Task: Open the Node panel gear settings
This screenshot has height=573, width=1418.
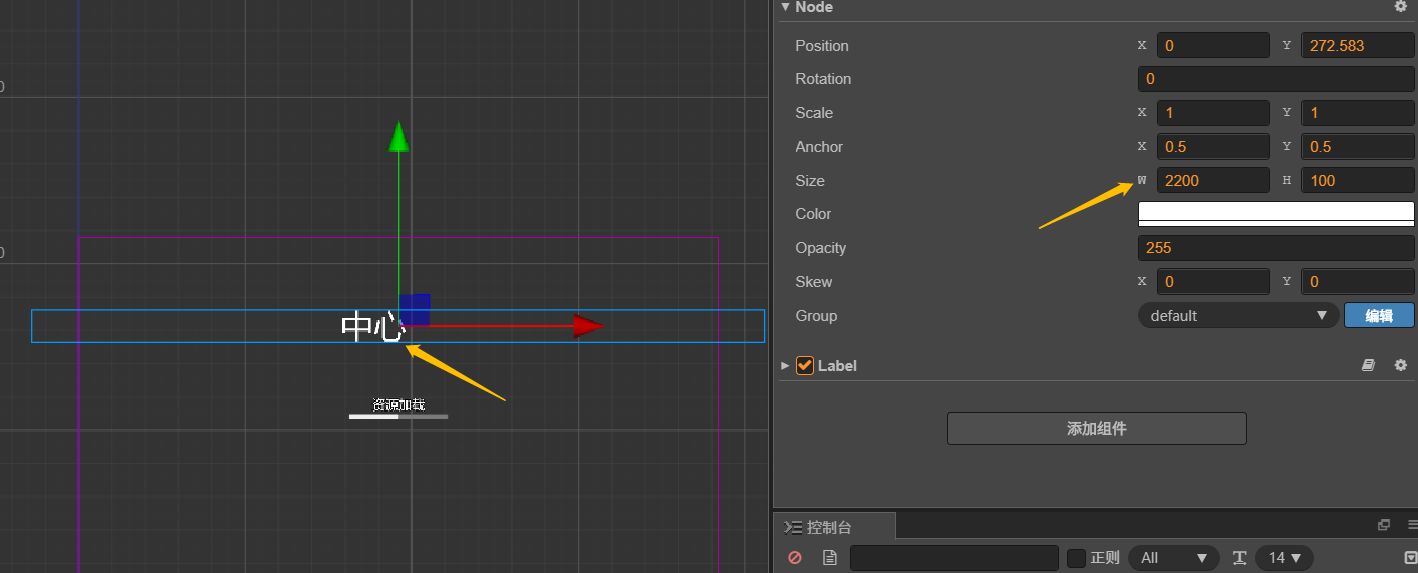Action: pos(1400,6)
